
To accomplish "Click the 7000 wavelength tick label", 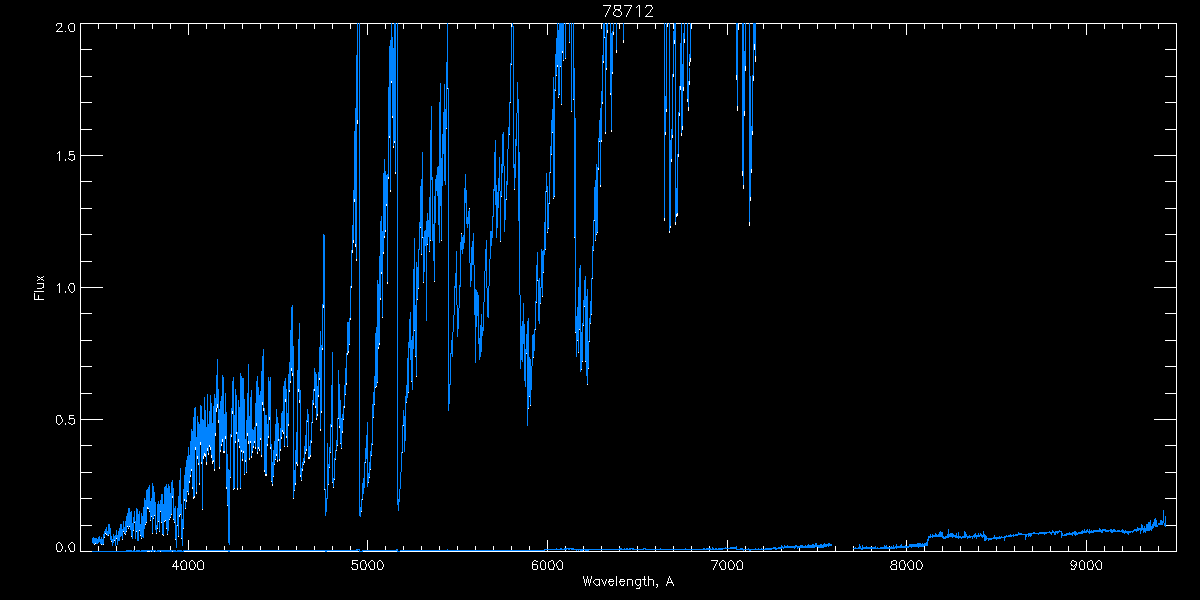I will pos(727,565).
